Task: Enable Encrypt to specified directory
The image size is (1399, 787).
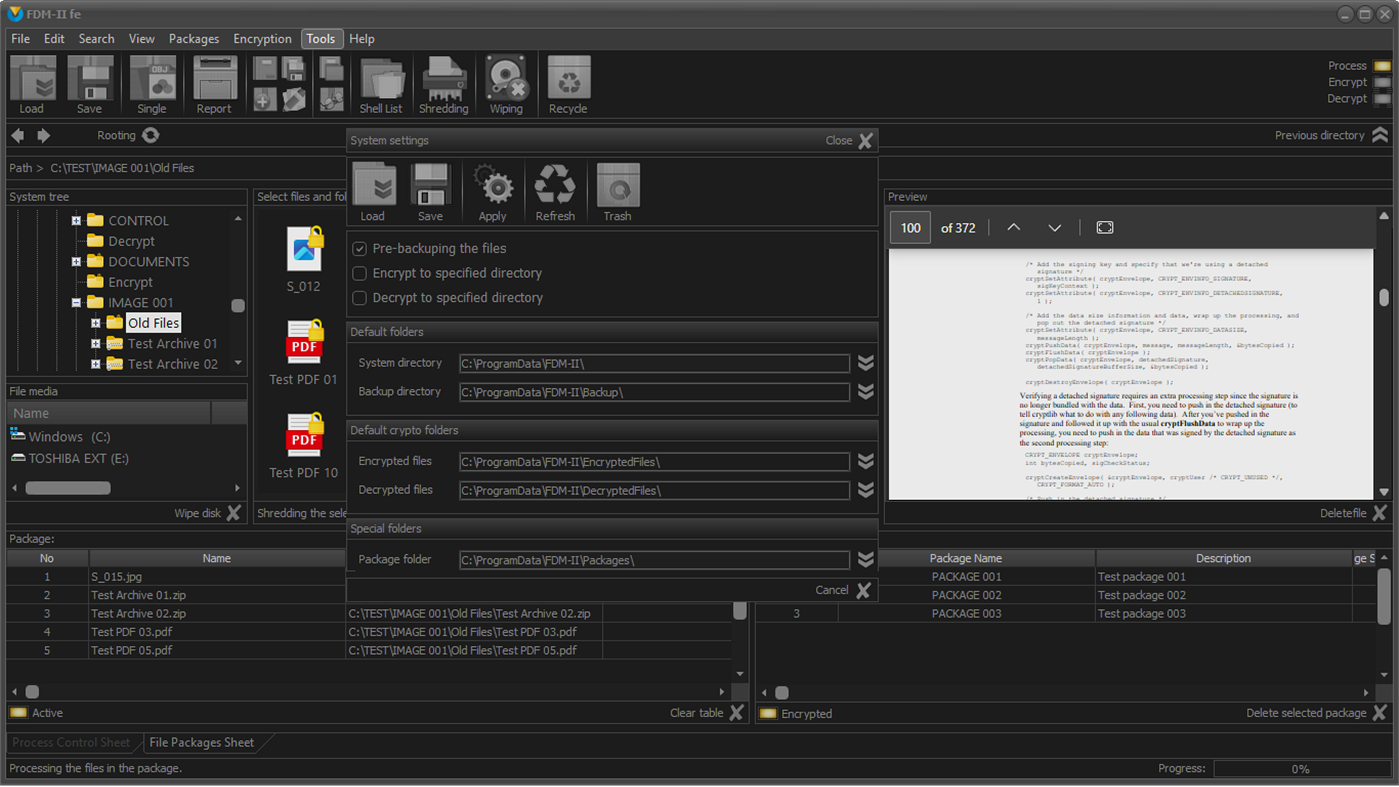Action: click(360, 273)
